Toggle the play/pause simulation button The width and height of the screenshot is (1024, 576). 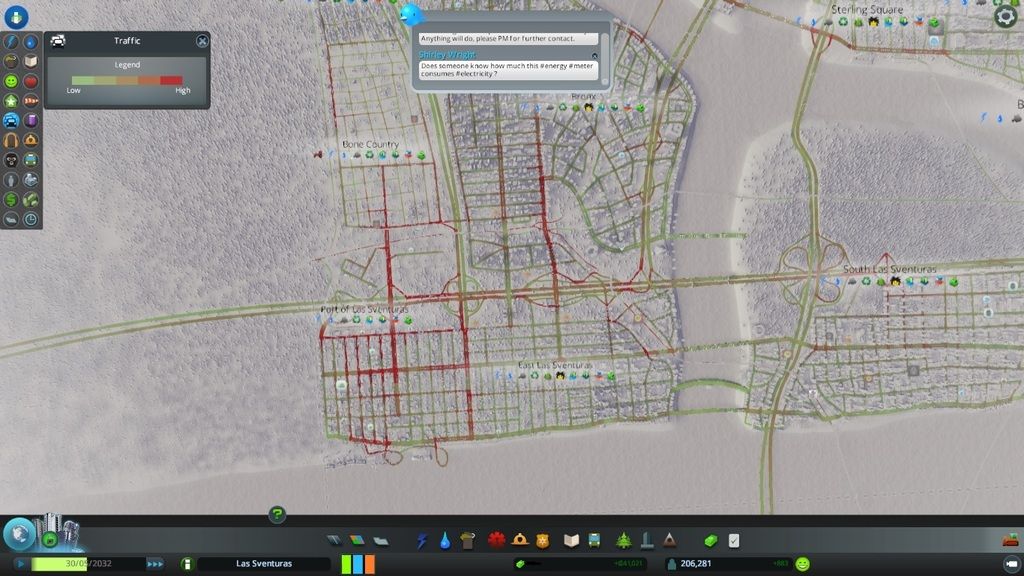[20, 564]
